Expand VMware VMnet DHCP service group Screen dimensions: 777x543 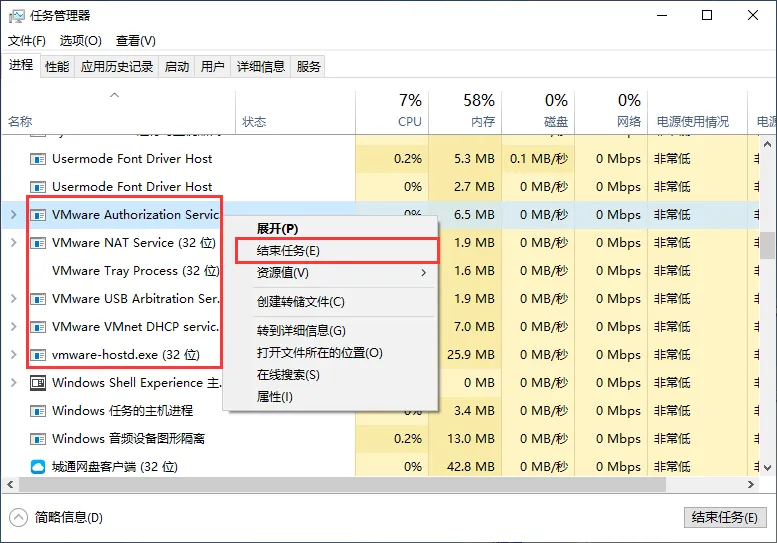tap(14, 326)
